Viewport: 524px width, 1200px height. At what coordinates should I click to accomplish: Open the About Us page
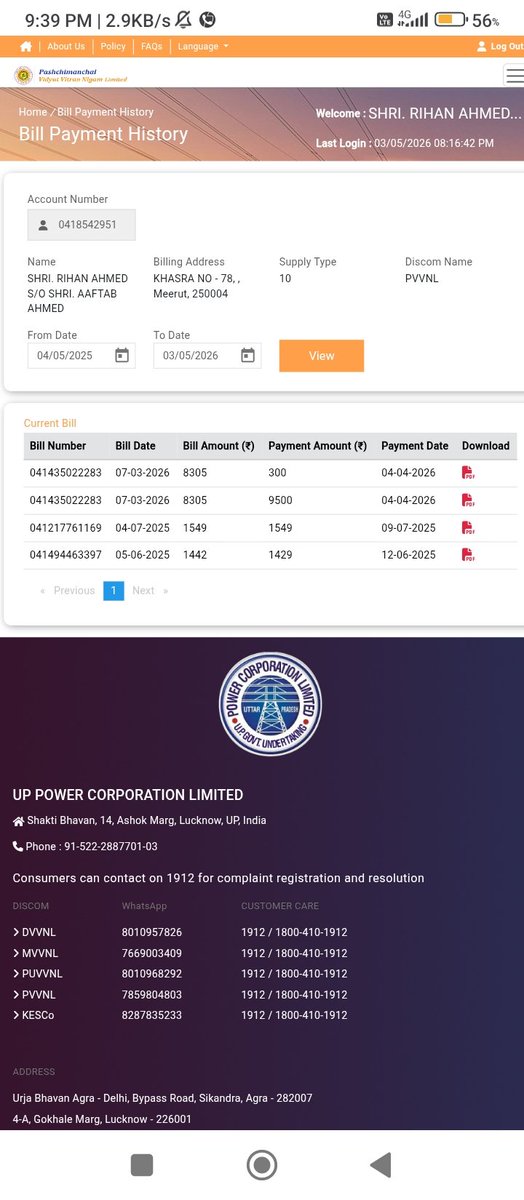coord(66,47)
